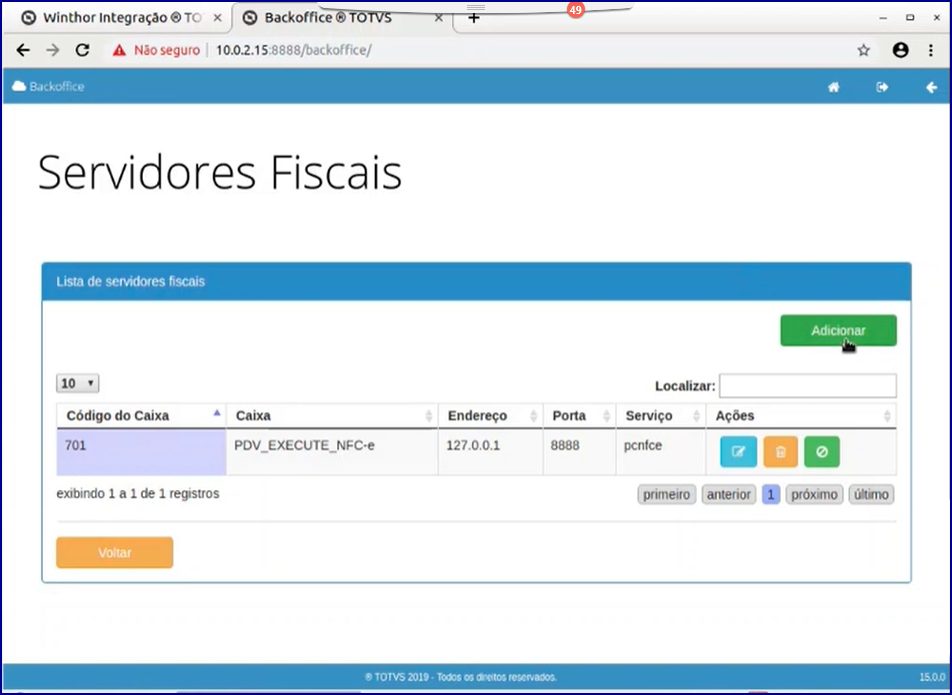Click the 15.0.0 version text in footer
This screenshot has width=952, height=695.
click(x=932, y=677)
